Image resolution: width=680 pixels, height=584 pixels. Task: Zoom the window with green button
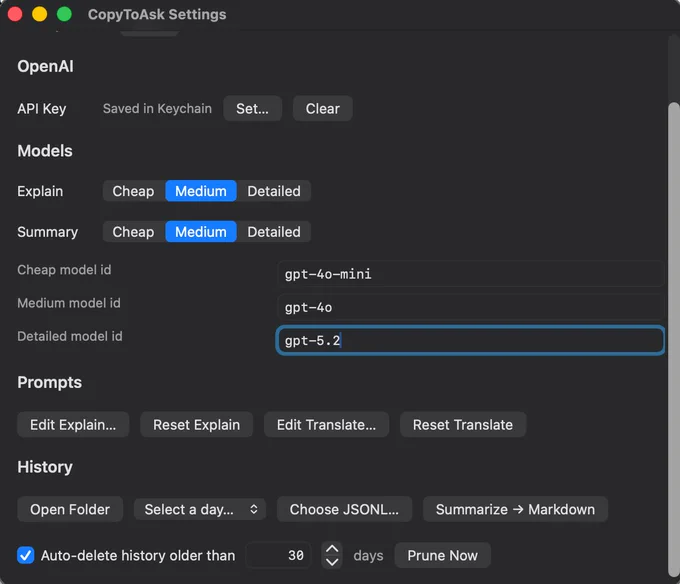click(x=64, y=14)
